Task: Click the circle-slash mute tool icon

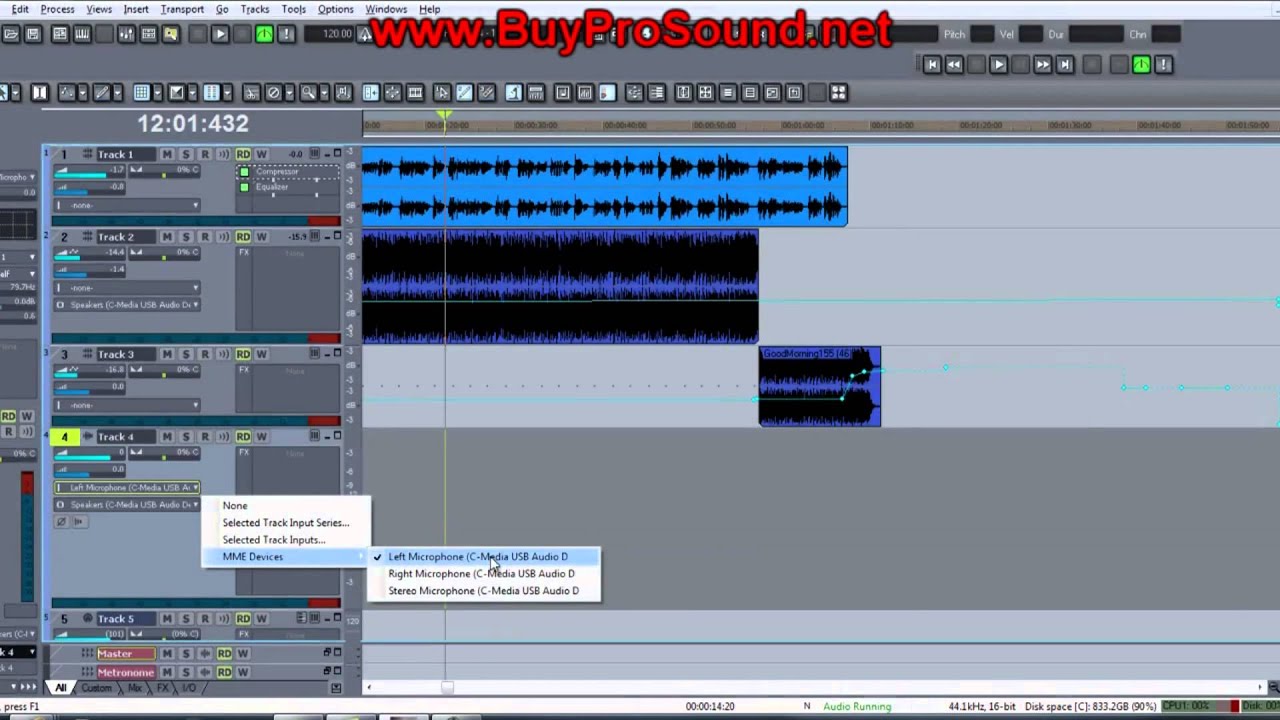Action: (273, 93)
